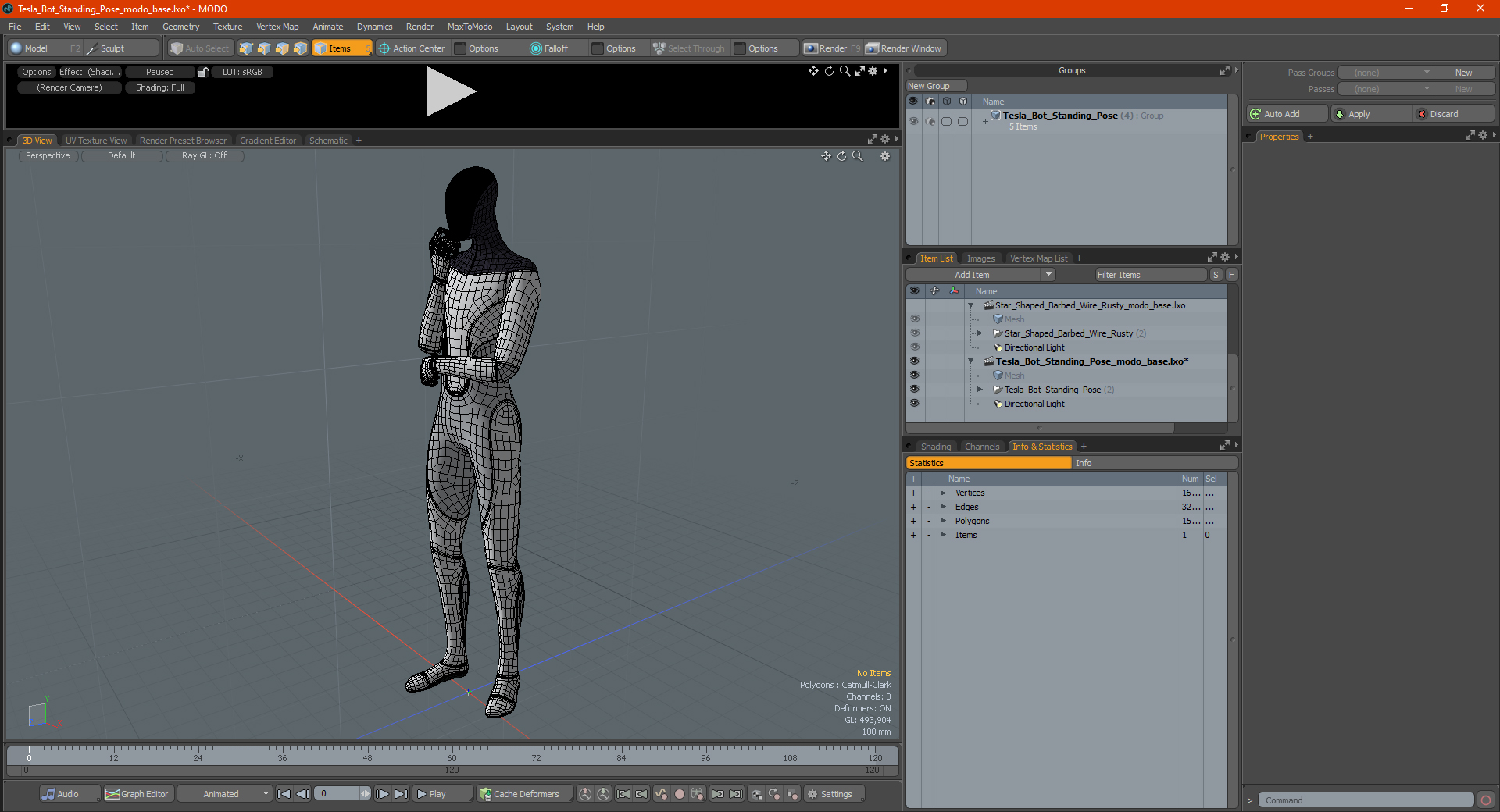Viewport: 1500px width, 812px height.
Task: Open the 3D viewport gear settings
Action: point(885,156)
